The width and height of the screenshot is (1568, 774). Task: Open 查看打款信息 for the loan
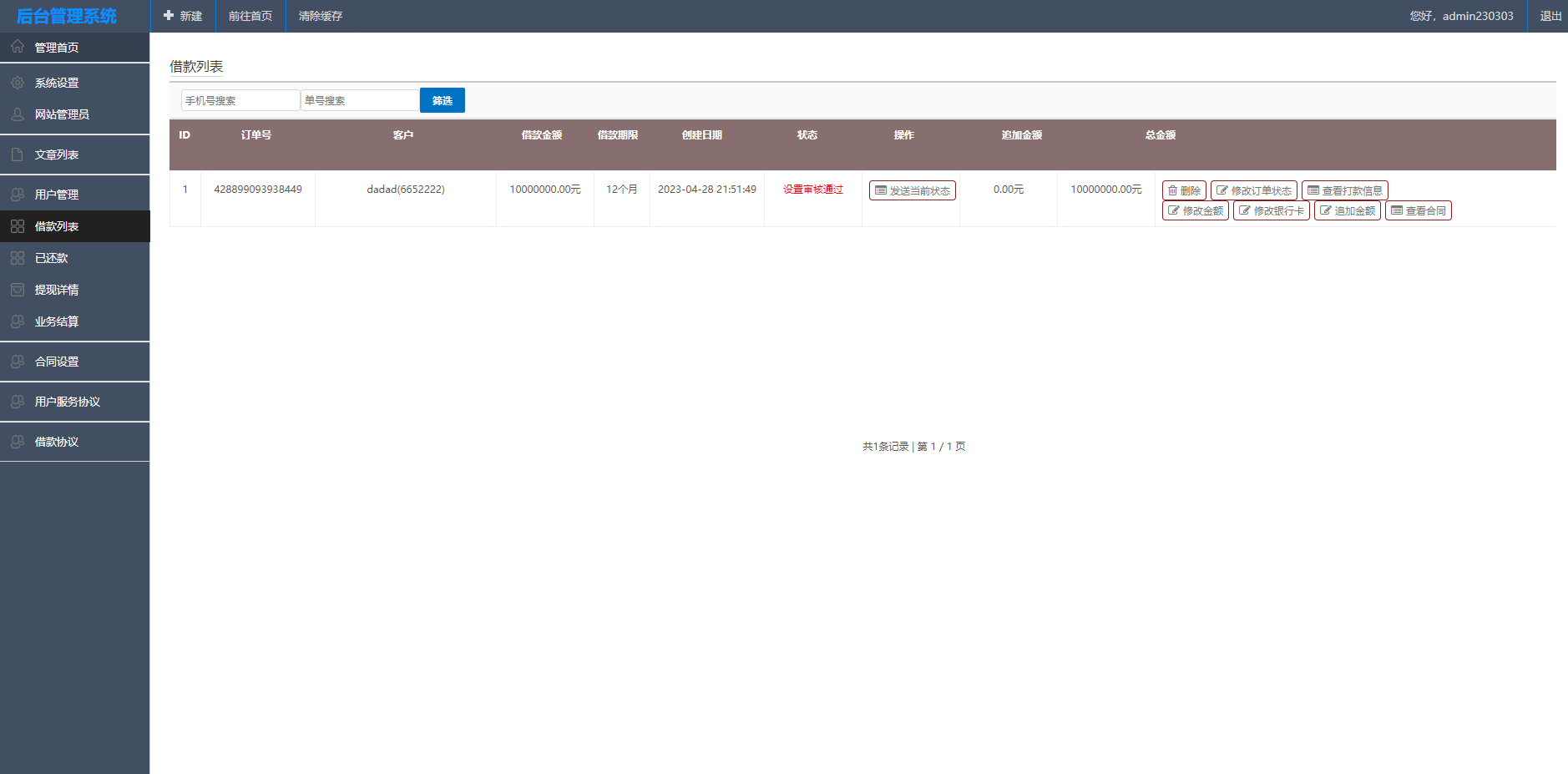coord(1344,190)
